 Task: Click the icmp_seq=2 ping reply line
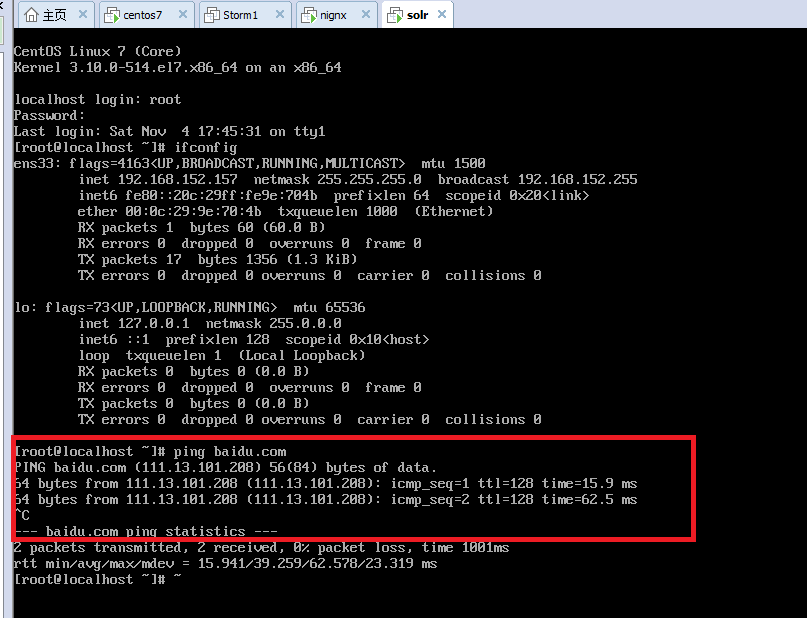click(326, 500)
